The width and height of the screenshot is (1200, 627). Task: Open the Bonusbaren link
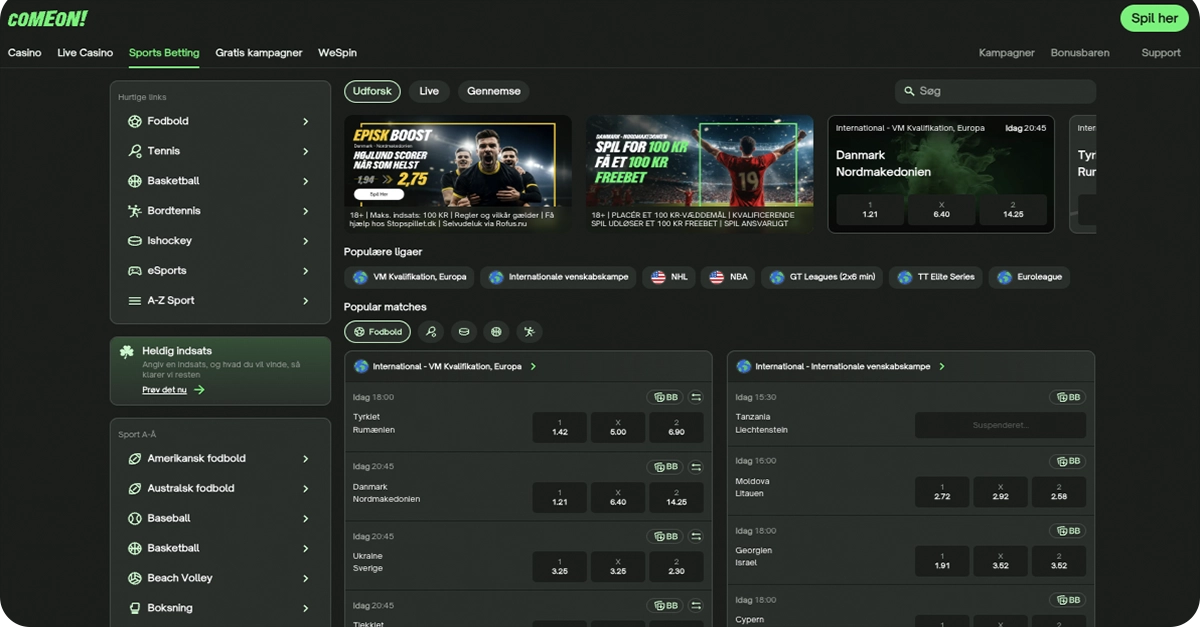pos(1080,53)
